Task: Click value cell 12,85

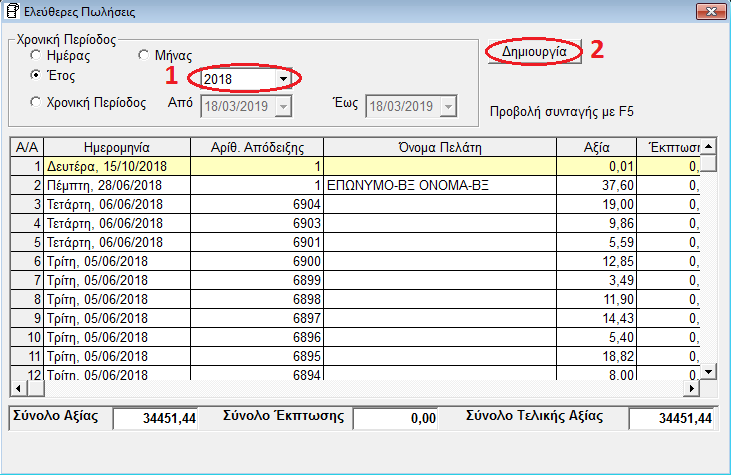Action: 596,261
